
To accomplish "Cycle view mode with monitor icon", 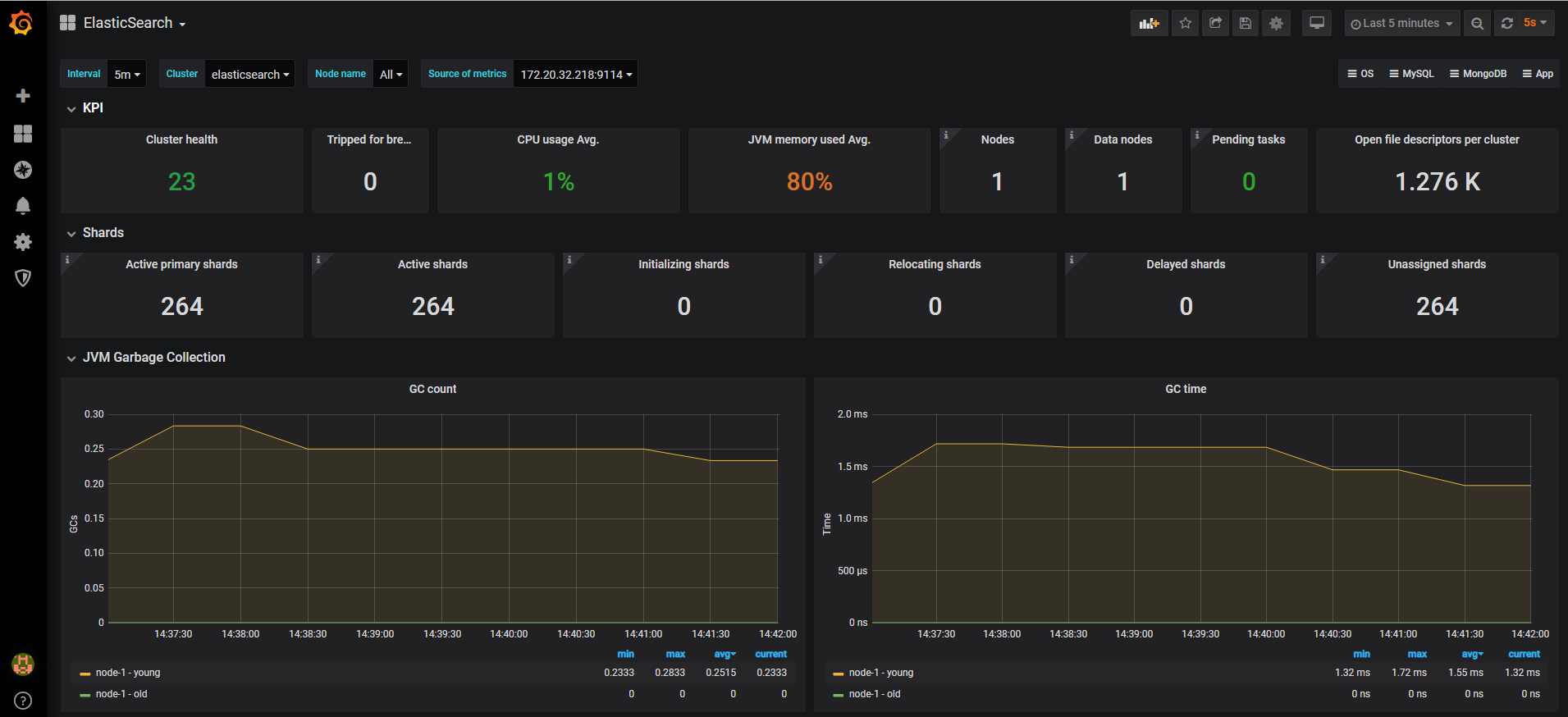I will (1317, 23).
